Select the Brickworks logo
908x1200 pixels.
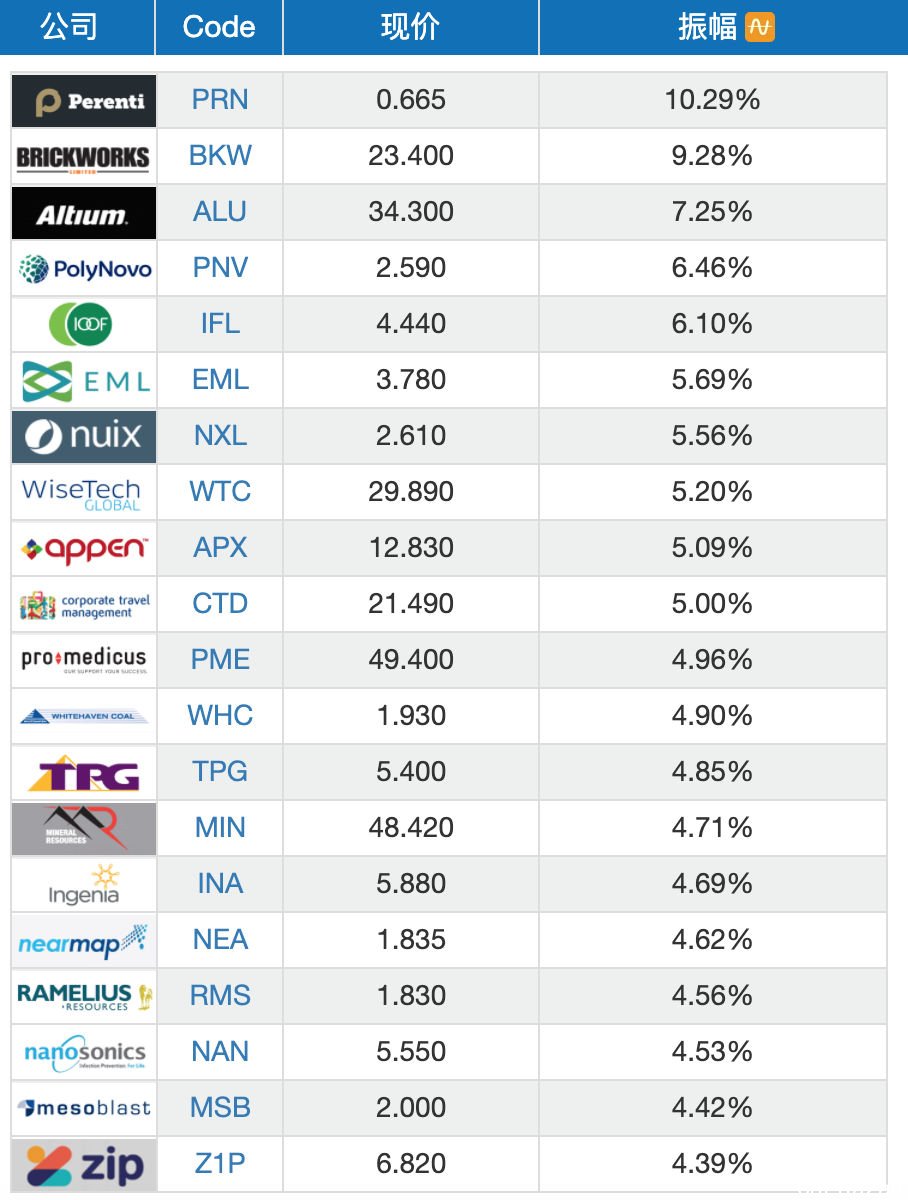[x=84, y=156]
